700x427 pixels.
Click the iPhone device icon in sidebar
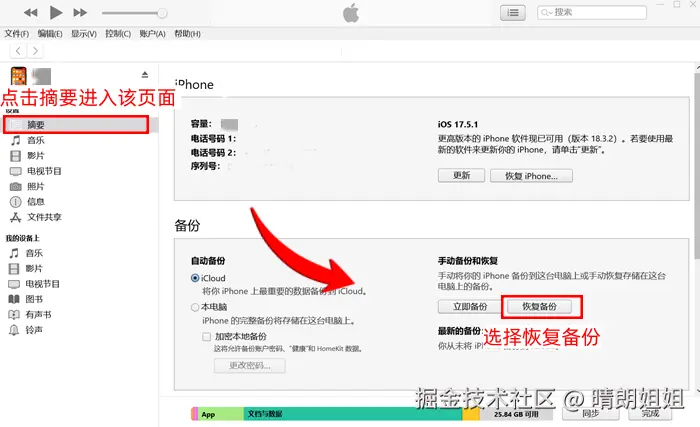click(x=19, y=76)
